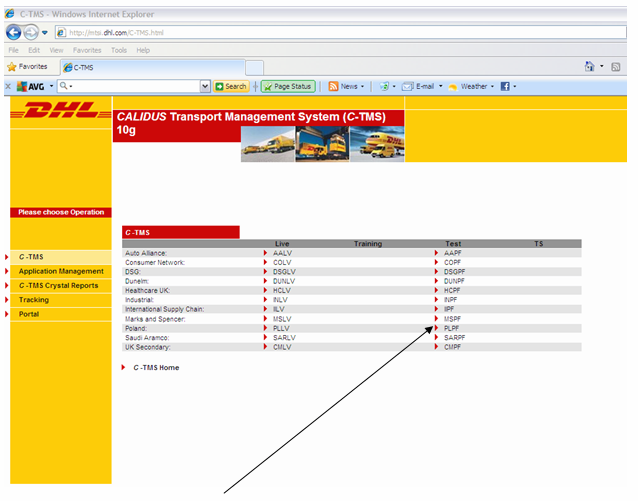Open the DSGLV live link
Image resolution: width=638 pixels, height=501 pixels.
284,272
